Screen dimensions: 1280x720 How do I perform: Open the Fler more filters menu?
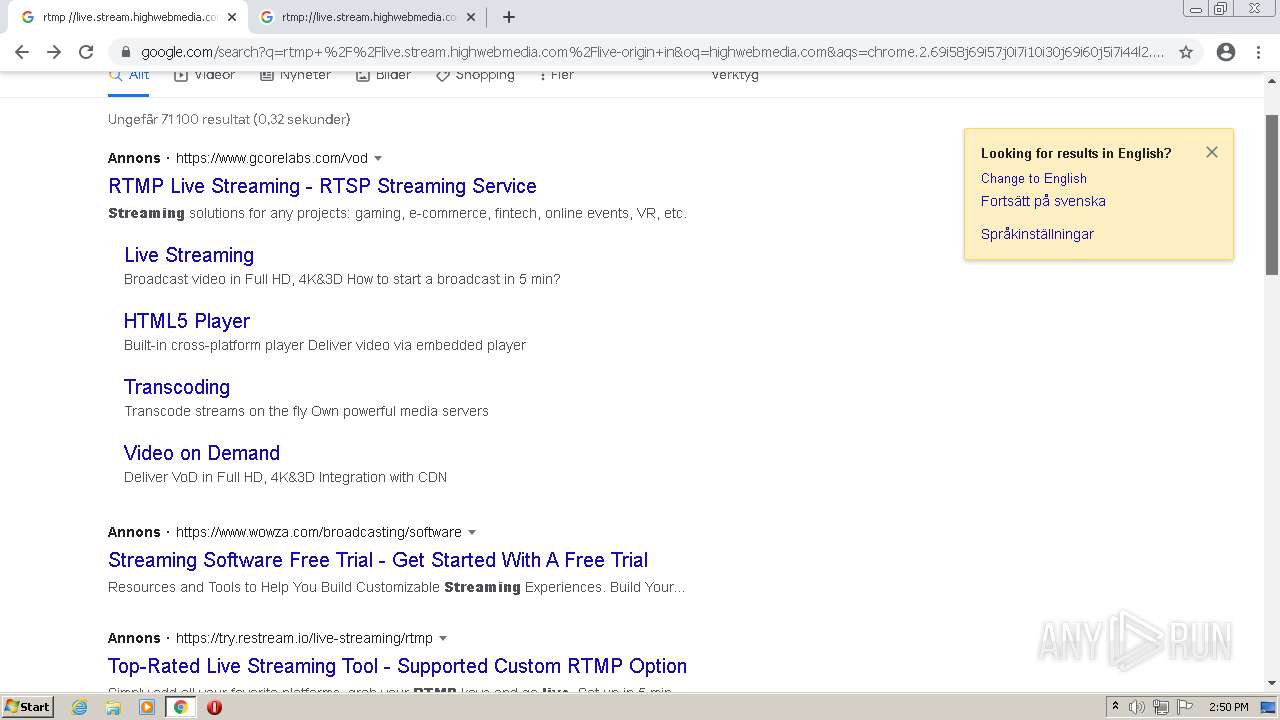pos(556,76)
